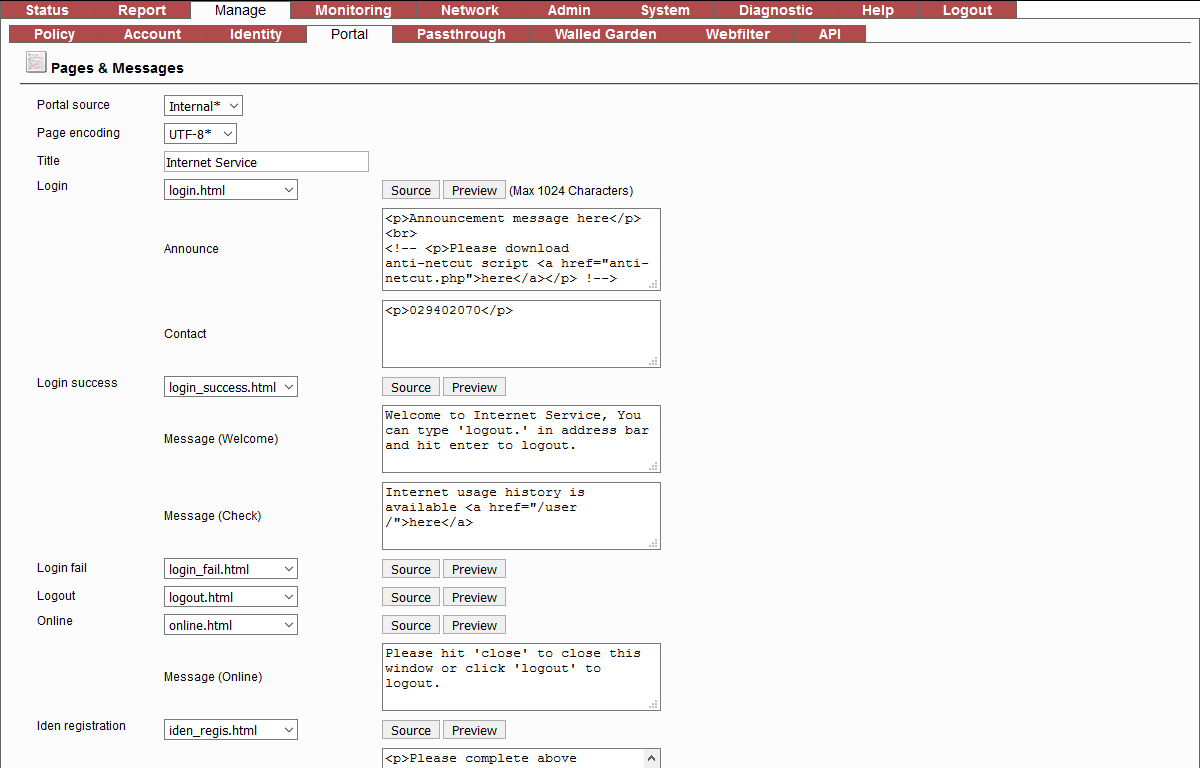Click the Contact textarea resize handle

pyautogui.click(x=653, y=361)
